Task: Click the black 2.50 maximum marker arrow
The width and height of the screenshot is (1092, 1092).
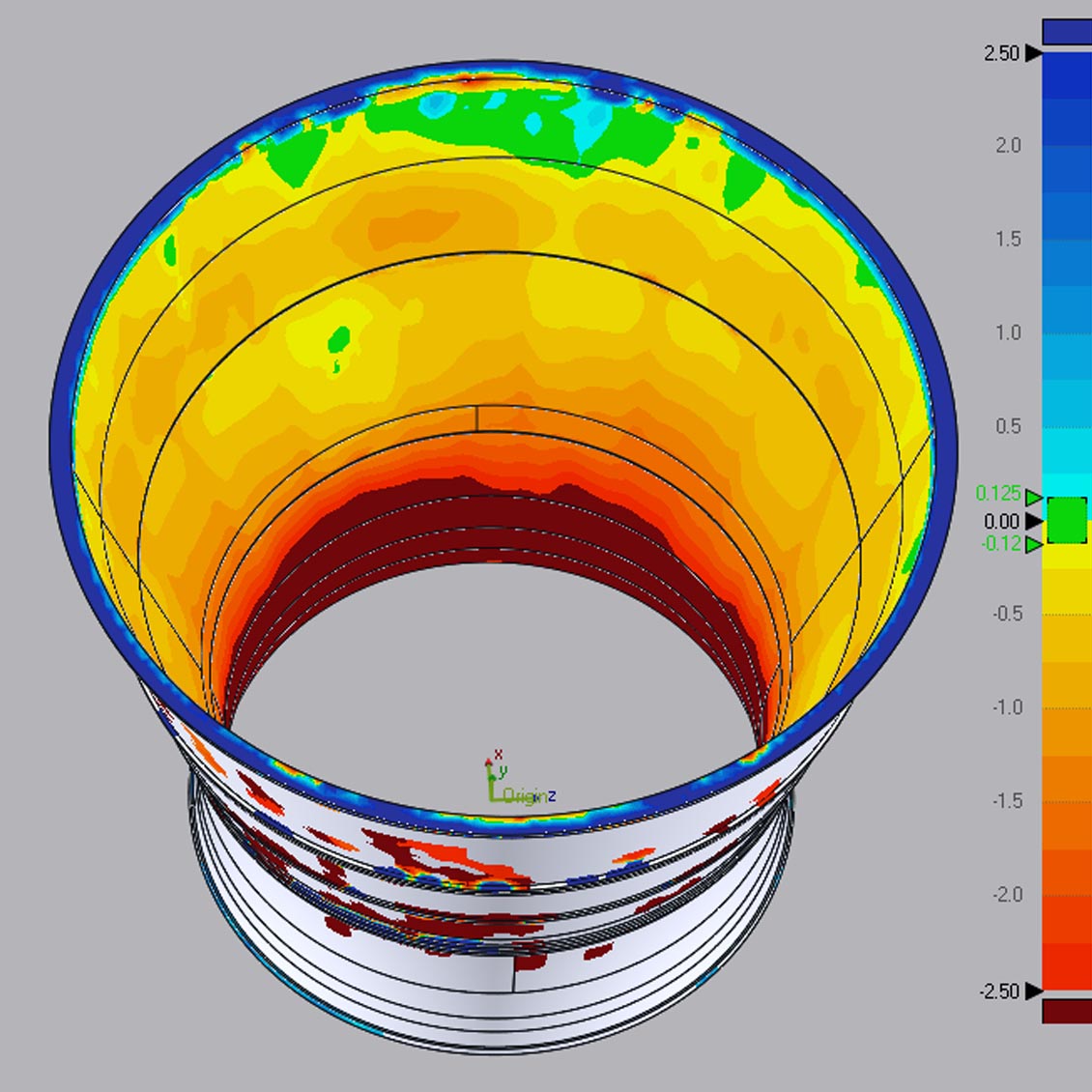Action: click(1033, 53)
